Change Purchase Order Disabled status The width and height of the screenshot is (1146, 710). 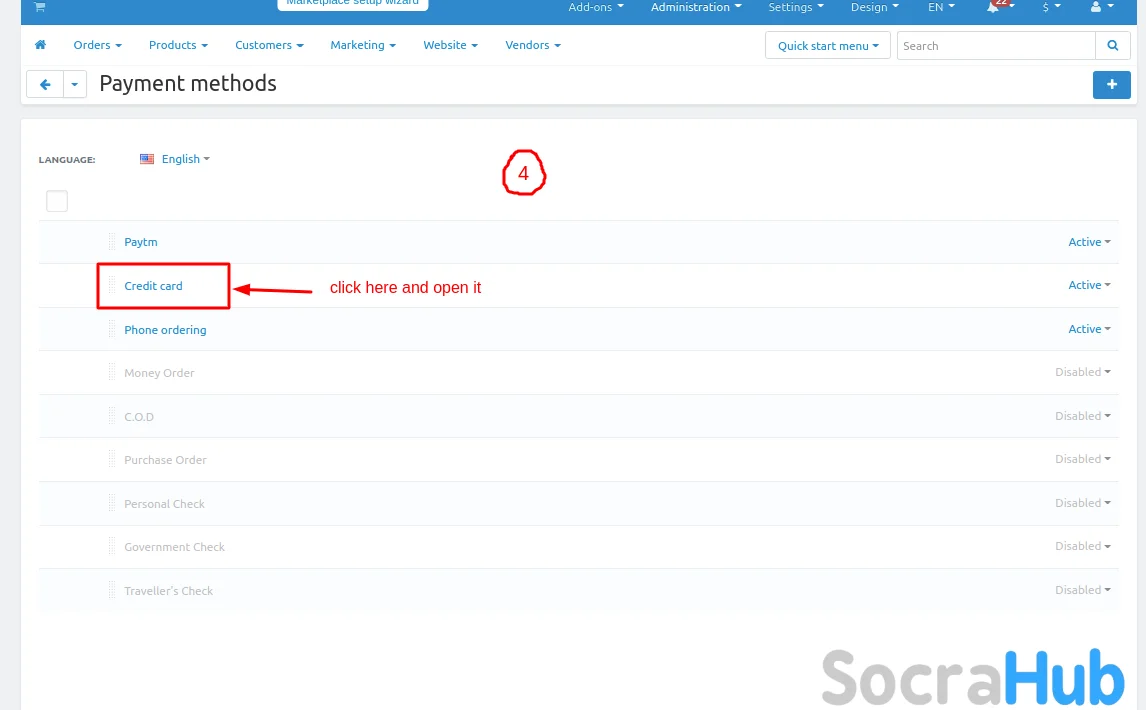tap(1082, 459)
